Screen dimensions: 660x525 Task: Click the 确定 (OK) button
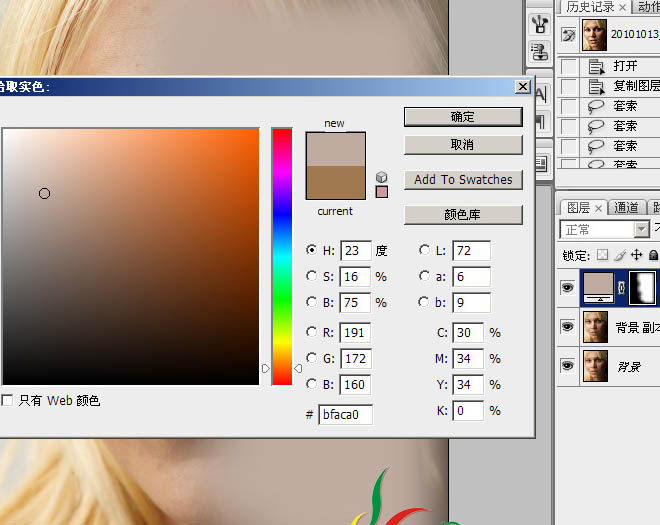pos(463,117)
